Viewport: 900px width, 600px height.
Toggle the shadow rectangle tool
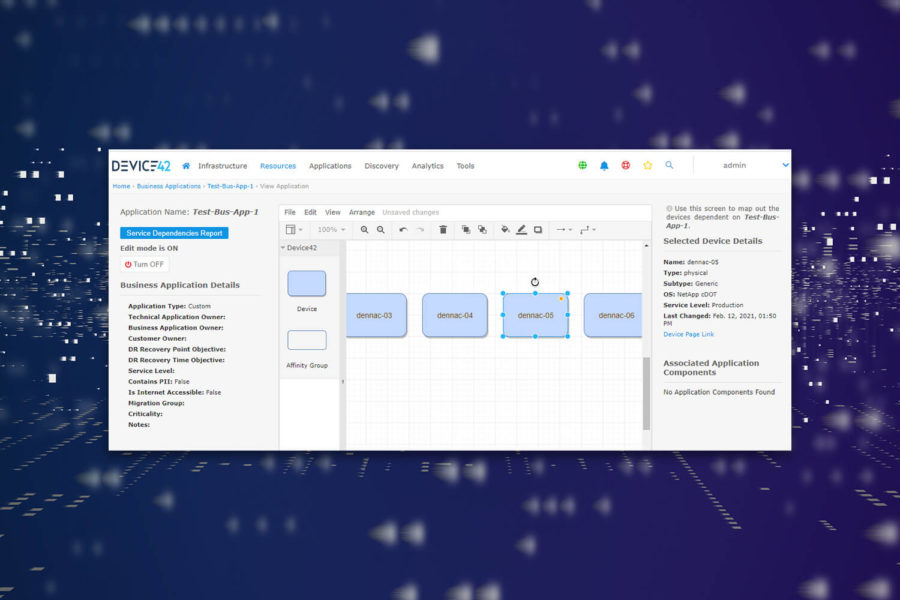[x=538, y=230]
